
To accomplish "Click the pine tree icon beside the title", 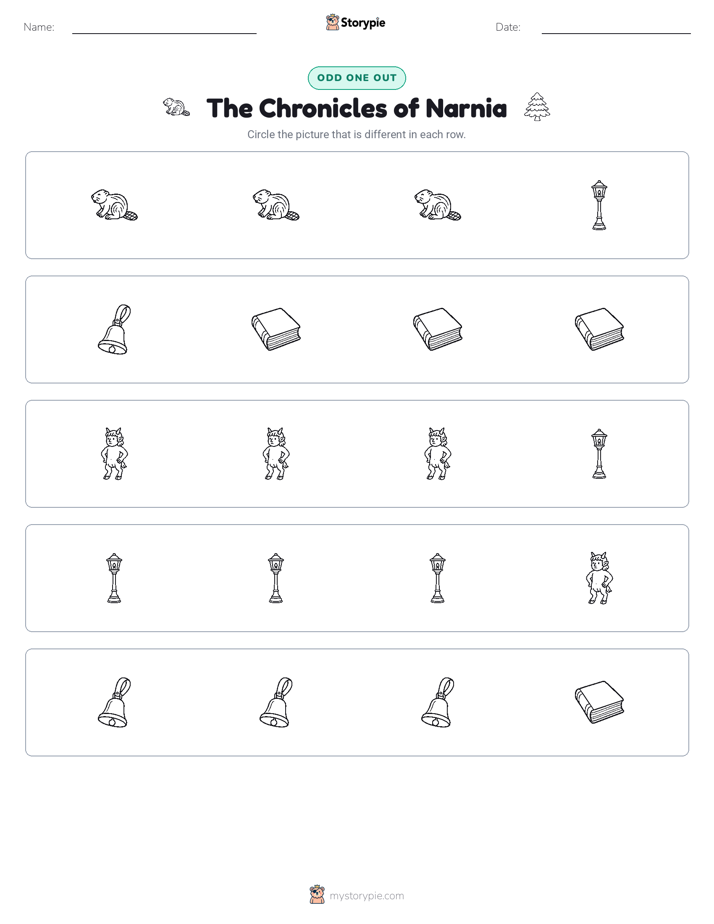I will [x=537, y=107].
